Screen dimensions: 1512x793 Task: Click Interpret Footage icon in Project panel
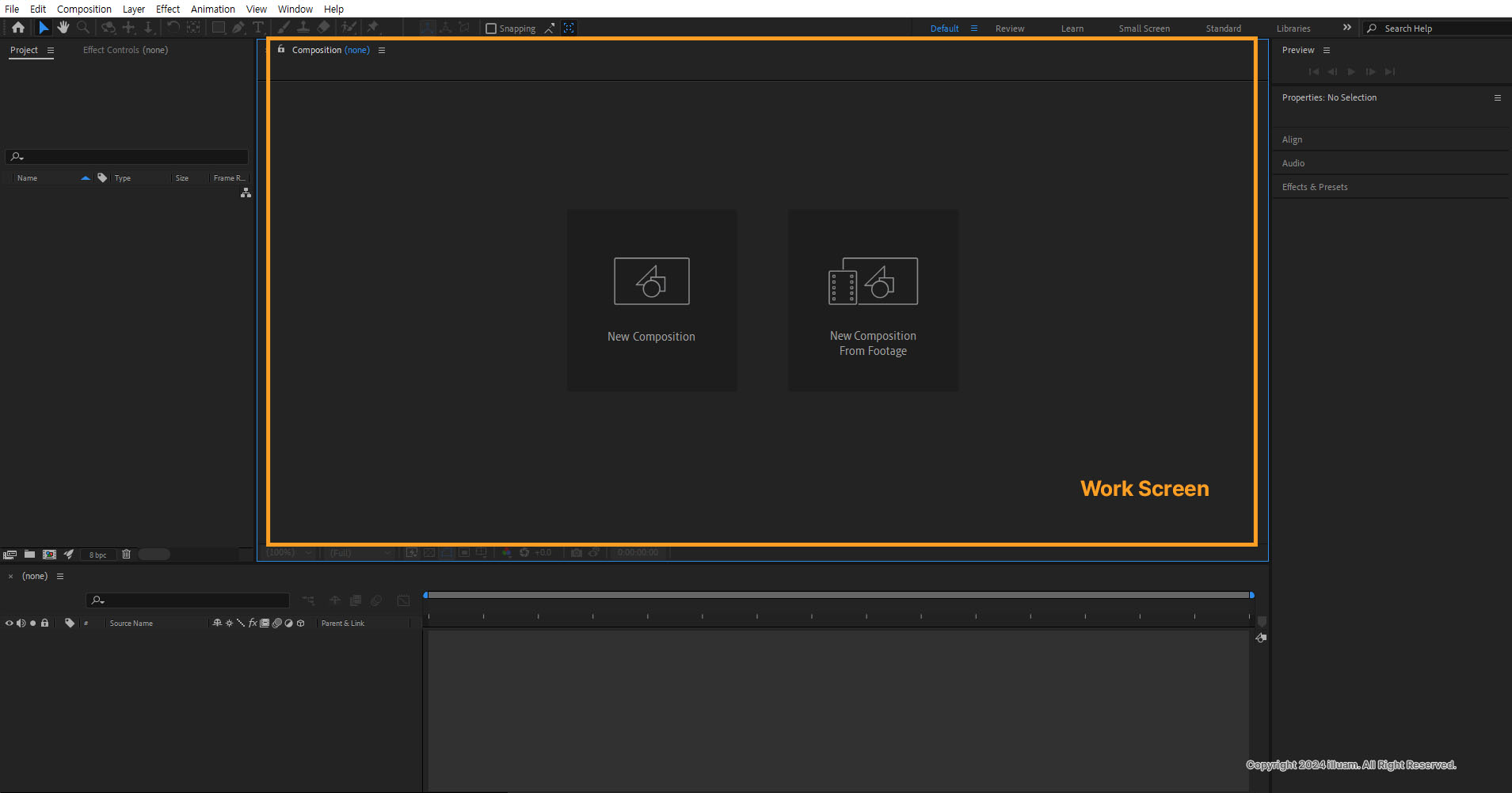(x=10, y=555)
